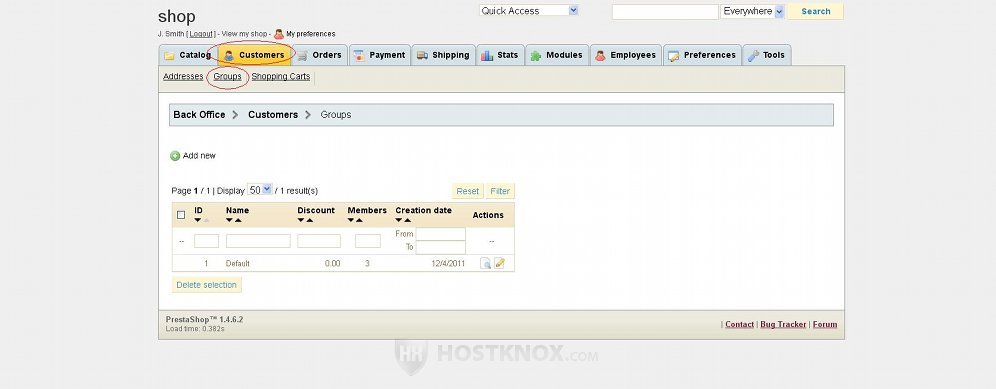
Task: Click the green Add new plus icon
Action: tap(175, 156)
